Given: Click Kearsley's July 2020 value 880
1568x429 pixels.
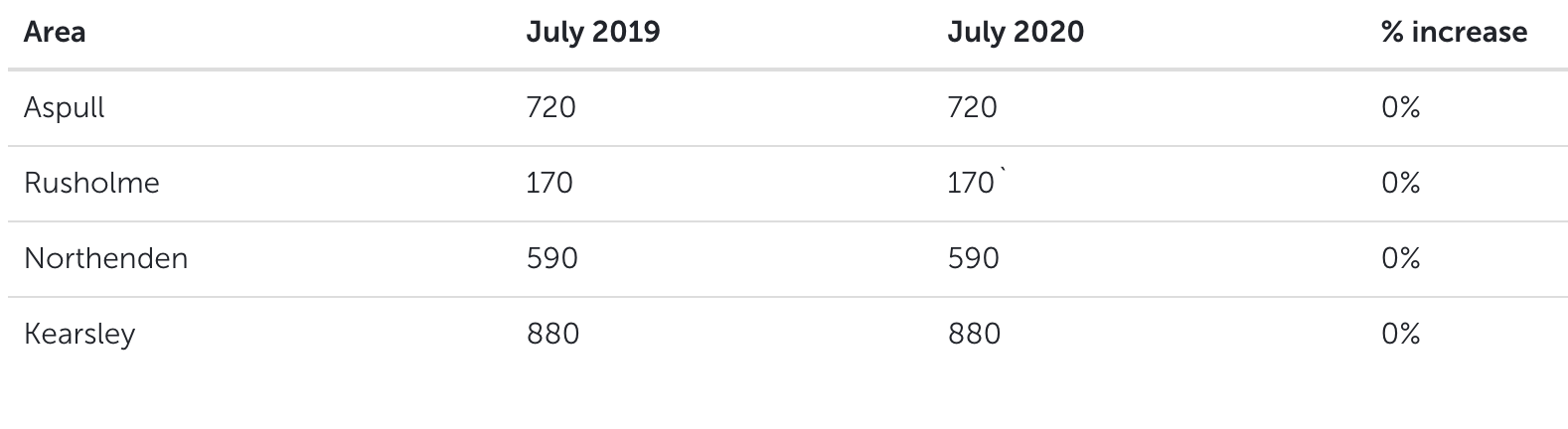Looking at the screenshot, I should pos(975,334).
